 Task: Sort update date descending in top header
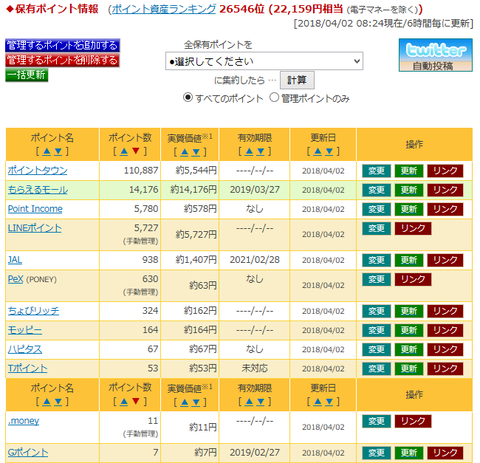click(329, 152)
